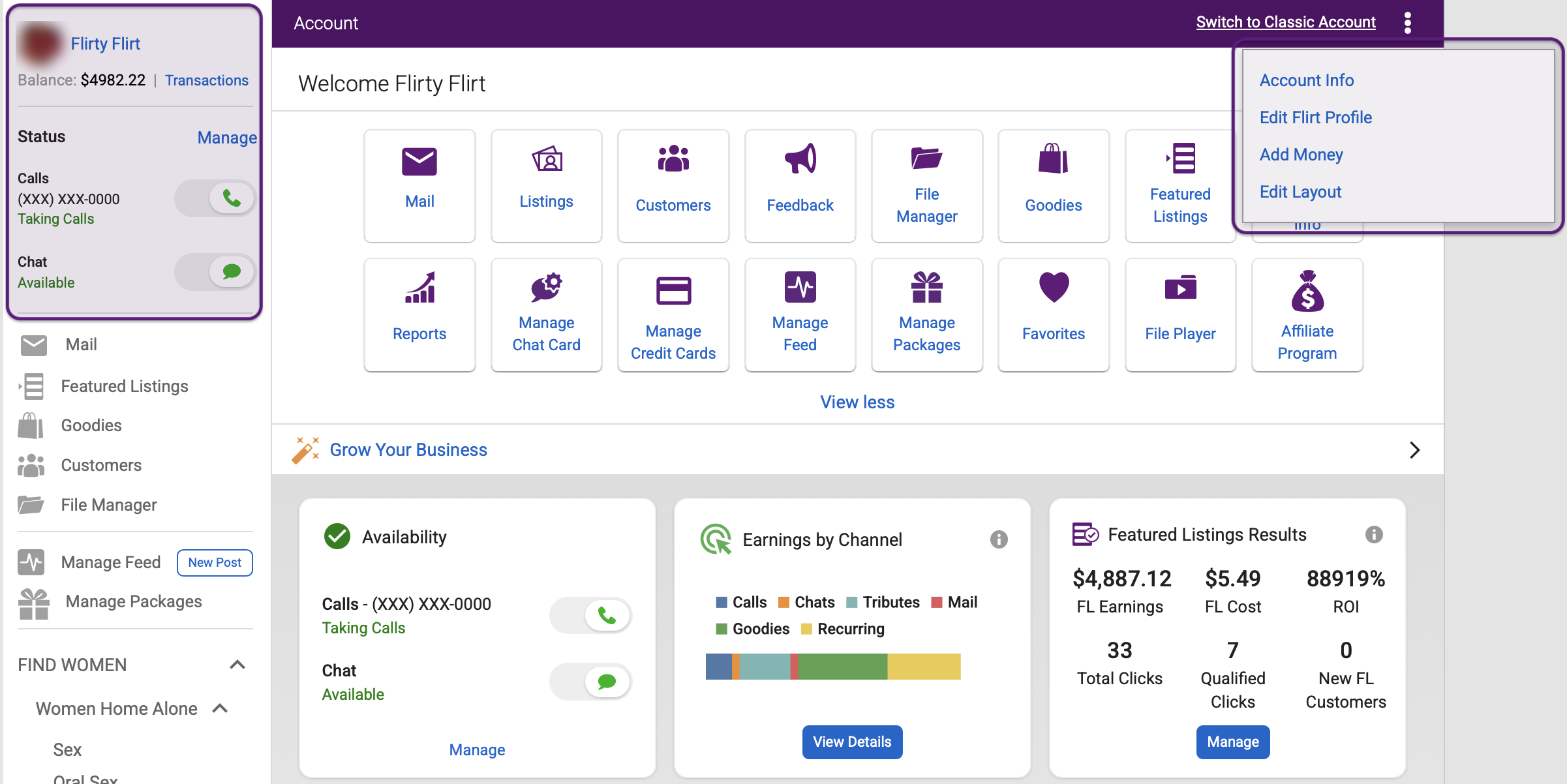Open the Goodies shopping bag tile
The height and width of the screenshot is (784, 1567).
point(1054,186)
